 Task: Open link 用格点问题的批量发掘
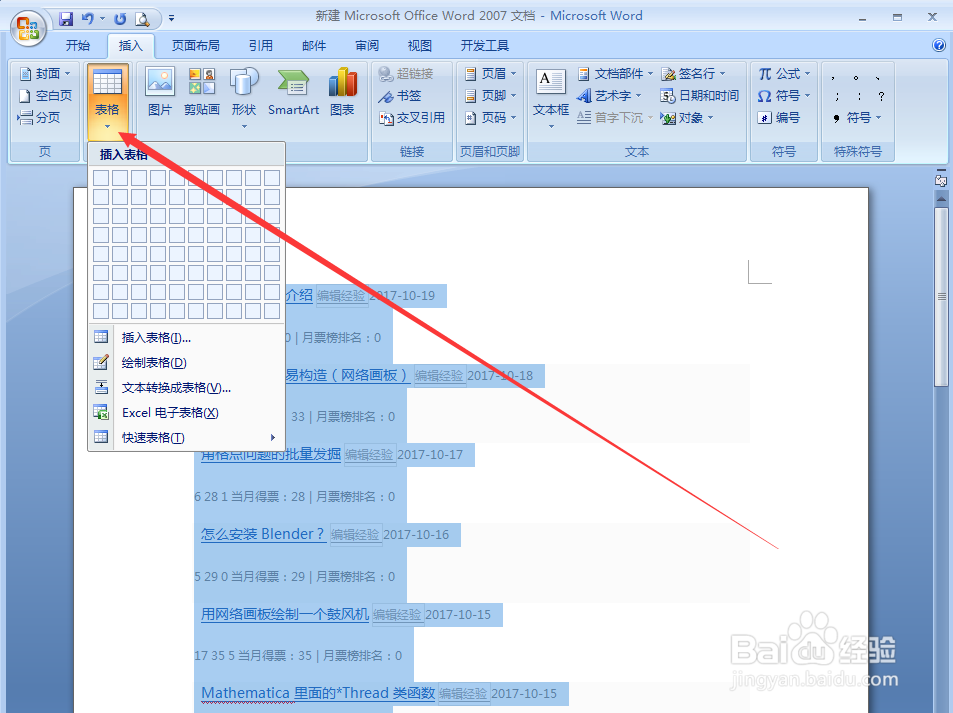tap(271, 455)
